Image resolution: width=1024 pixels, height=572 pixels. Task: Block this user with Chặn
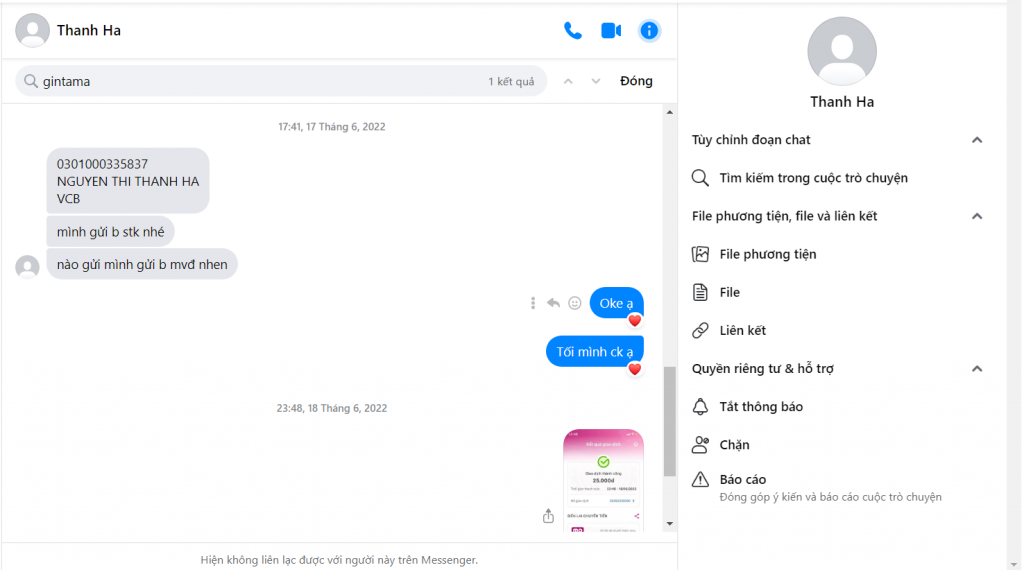(x=734, y=445)
